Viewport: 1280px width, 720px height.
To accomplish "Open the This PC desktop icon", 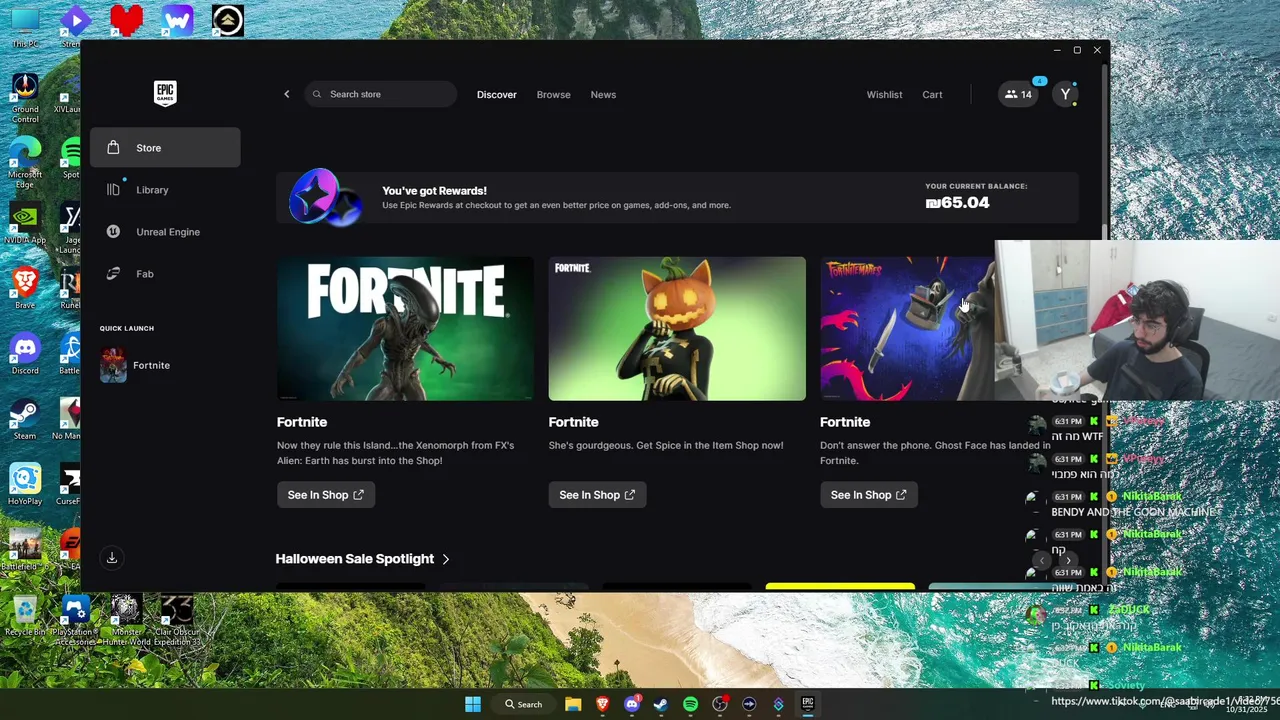I will point(25,28).
